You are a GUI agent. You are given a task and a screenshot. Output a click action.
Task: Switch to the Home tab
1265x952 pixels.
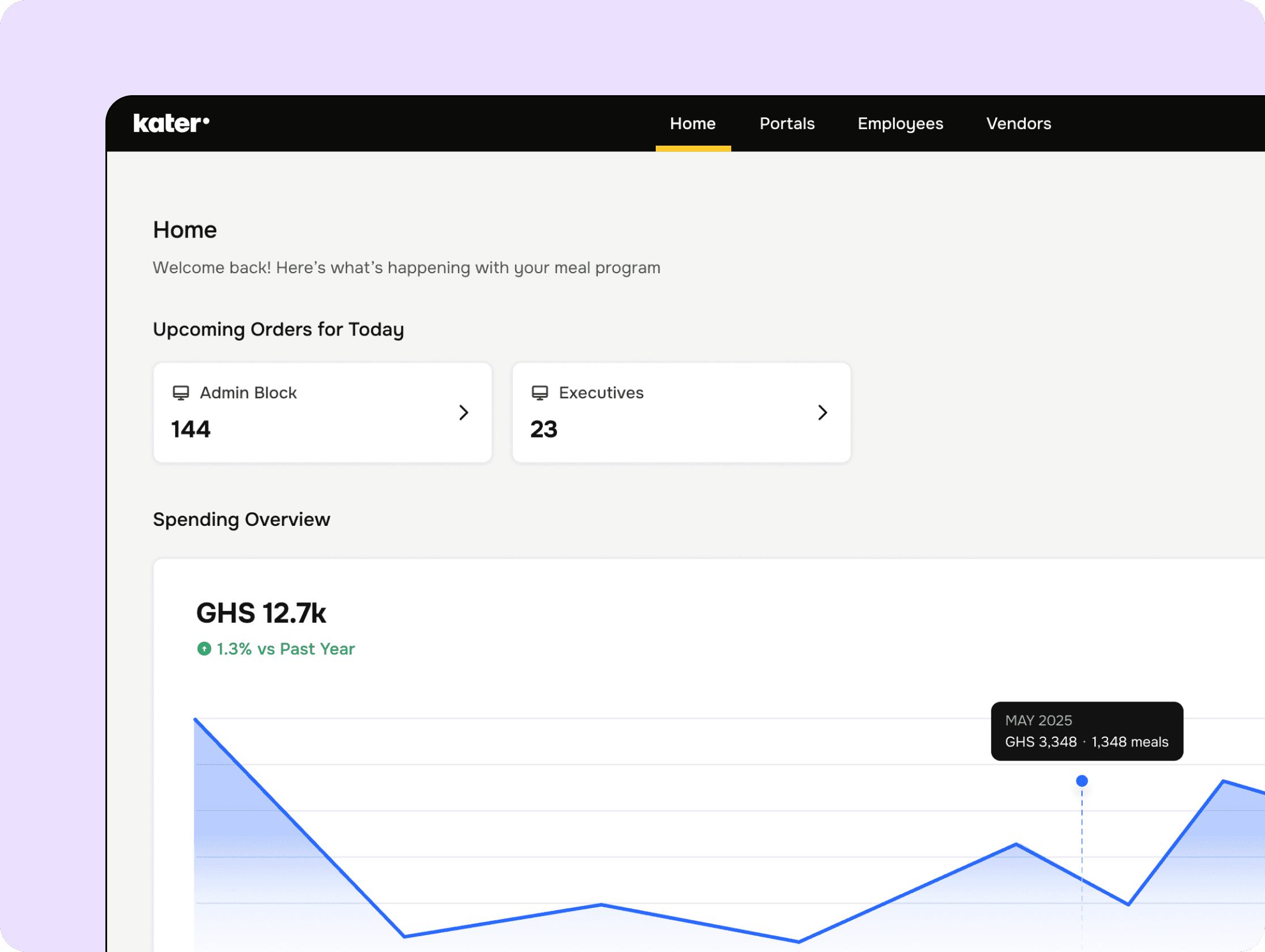pos(693,124)
